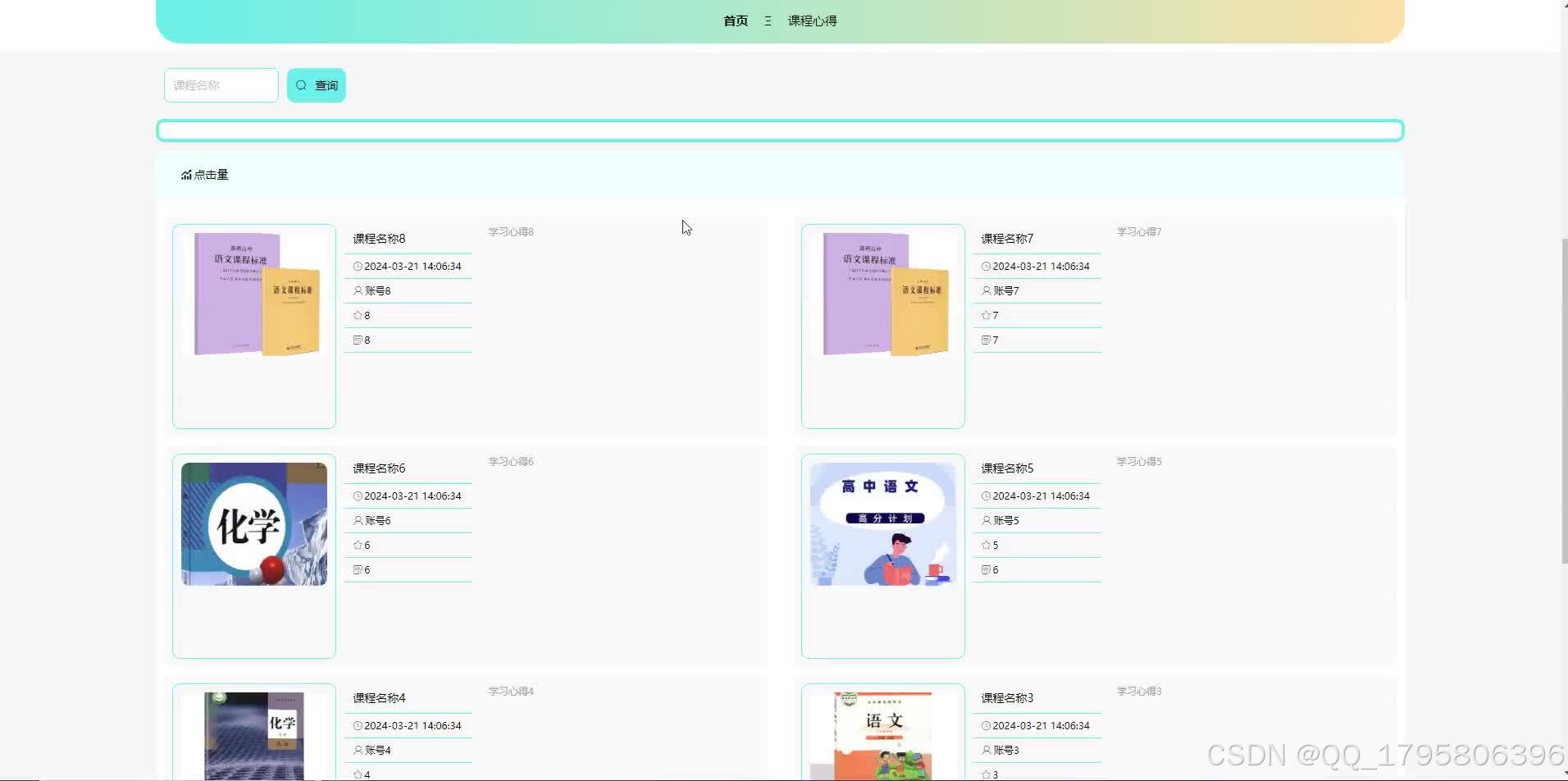The height and width of the screenshot is (781, 1568).
Task: Click the user icon next to 账号7
Action: pyautogui.click(x=986, y=291)
